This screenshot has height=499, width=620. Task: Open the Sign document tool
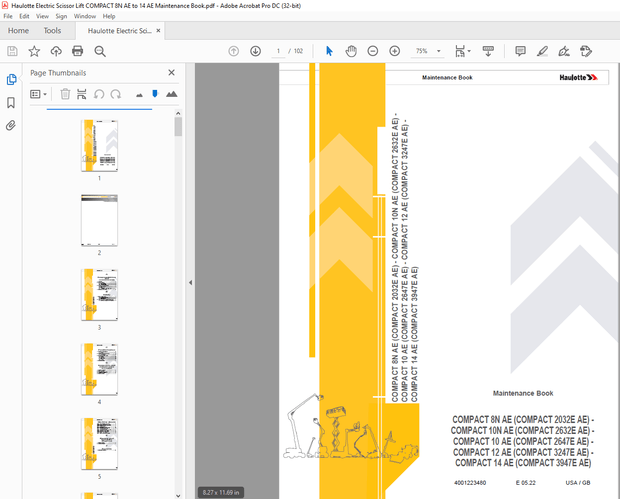pos(564,51)
